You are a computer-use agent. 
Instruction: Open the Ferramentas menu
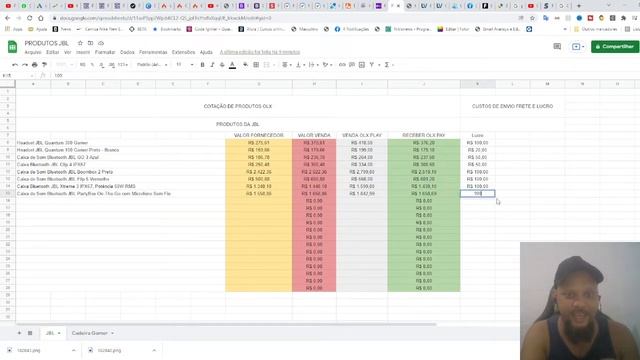pyautogui.click(x=153, y=52)
